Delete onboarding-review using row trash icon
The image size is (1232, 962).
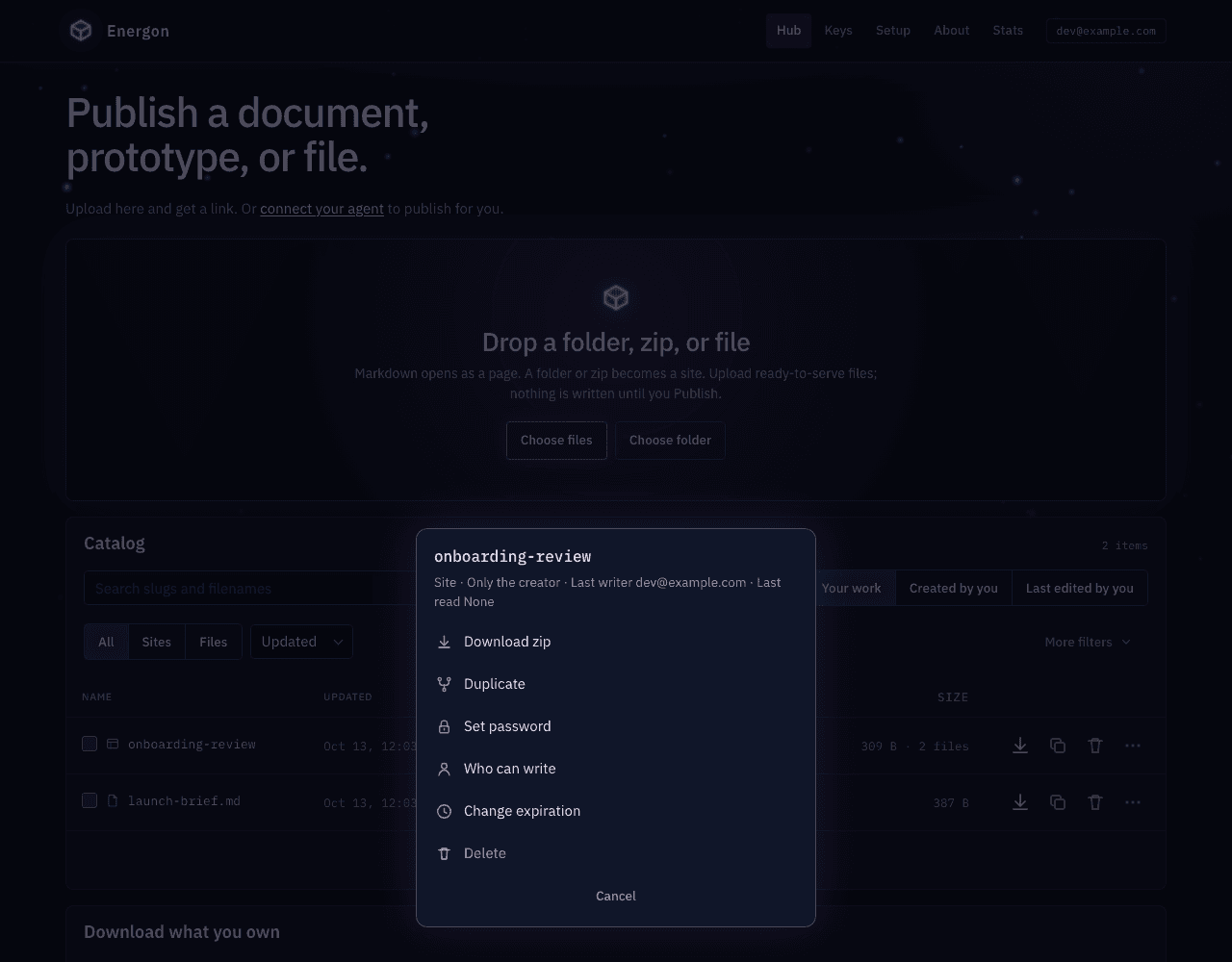(x=1095, y=746)
